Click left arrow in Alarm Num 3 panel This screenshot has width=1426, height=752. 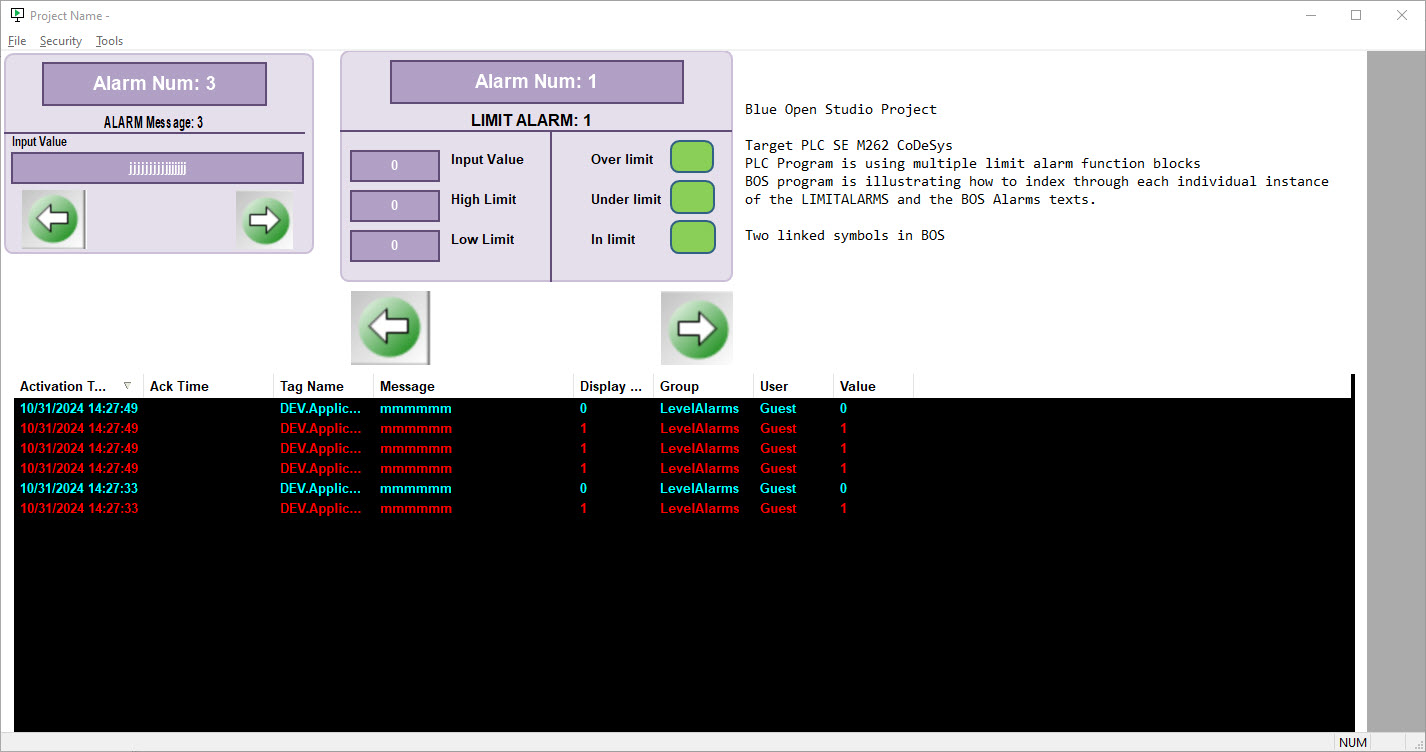[x=53, y=220]
